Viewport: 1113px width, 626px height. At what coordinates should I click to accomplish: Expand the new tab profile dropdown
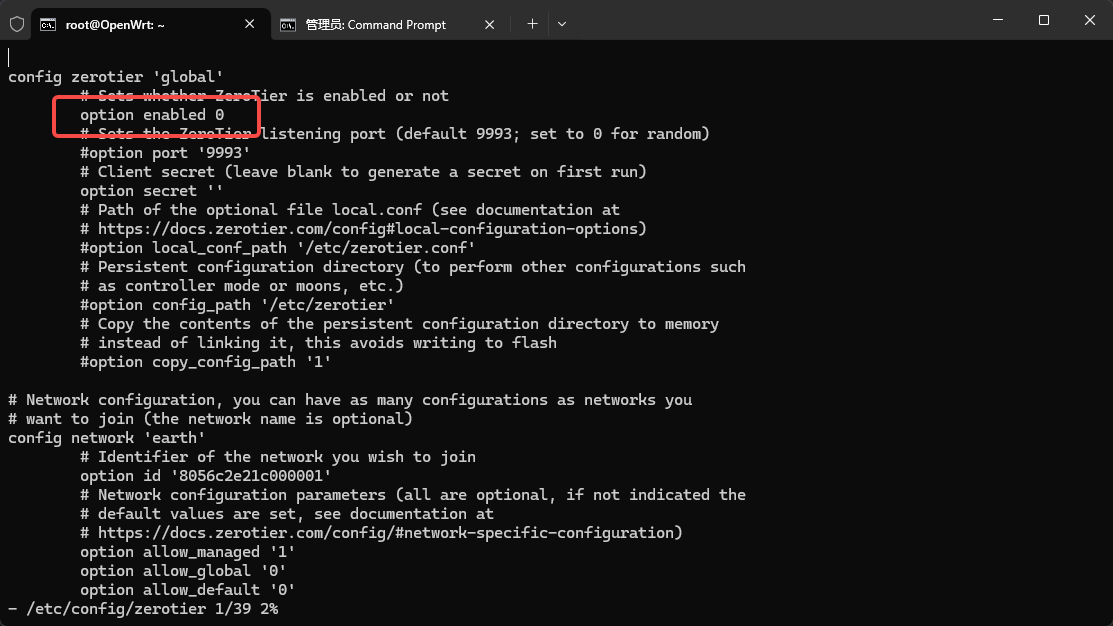tap(562, 24)
